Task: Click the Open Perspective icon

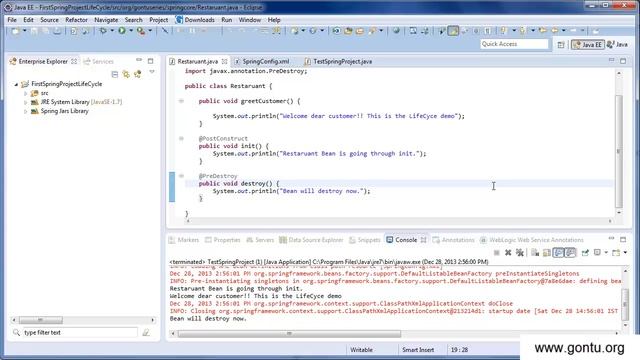Action: 561,44
